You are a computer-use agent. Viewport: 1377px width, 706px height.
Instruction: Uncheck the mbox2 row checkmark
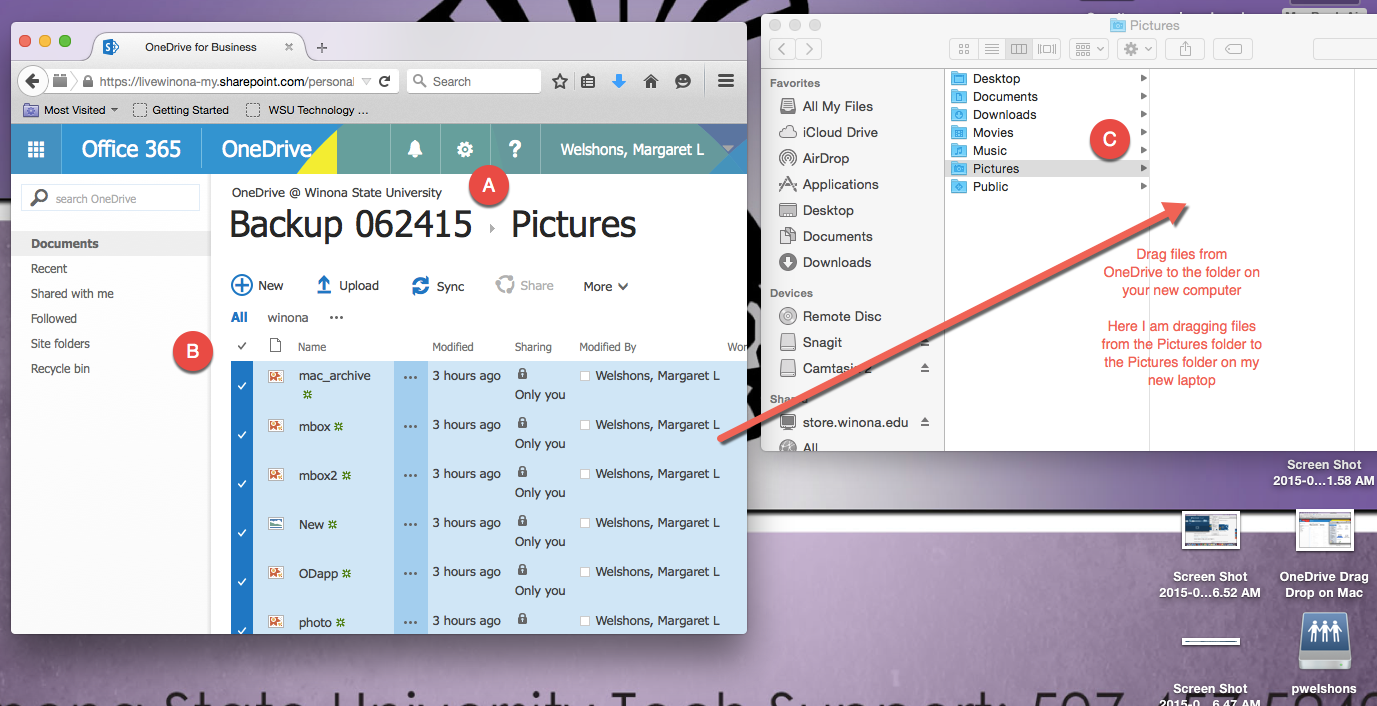(x=242, y=483)
